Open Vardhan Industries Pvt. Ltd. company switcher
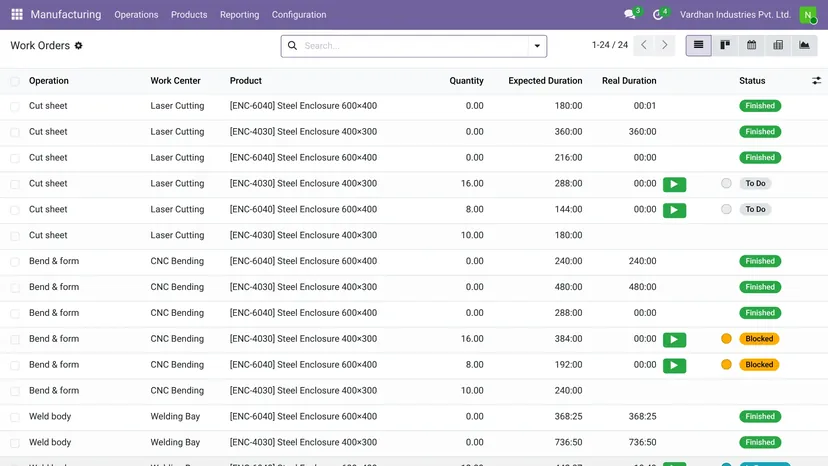The height and width of the screenshot is (466, 828). coord(735,15)
